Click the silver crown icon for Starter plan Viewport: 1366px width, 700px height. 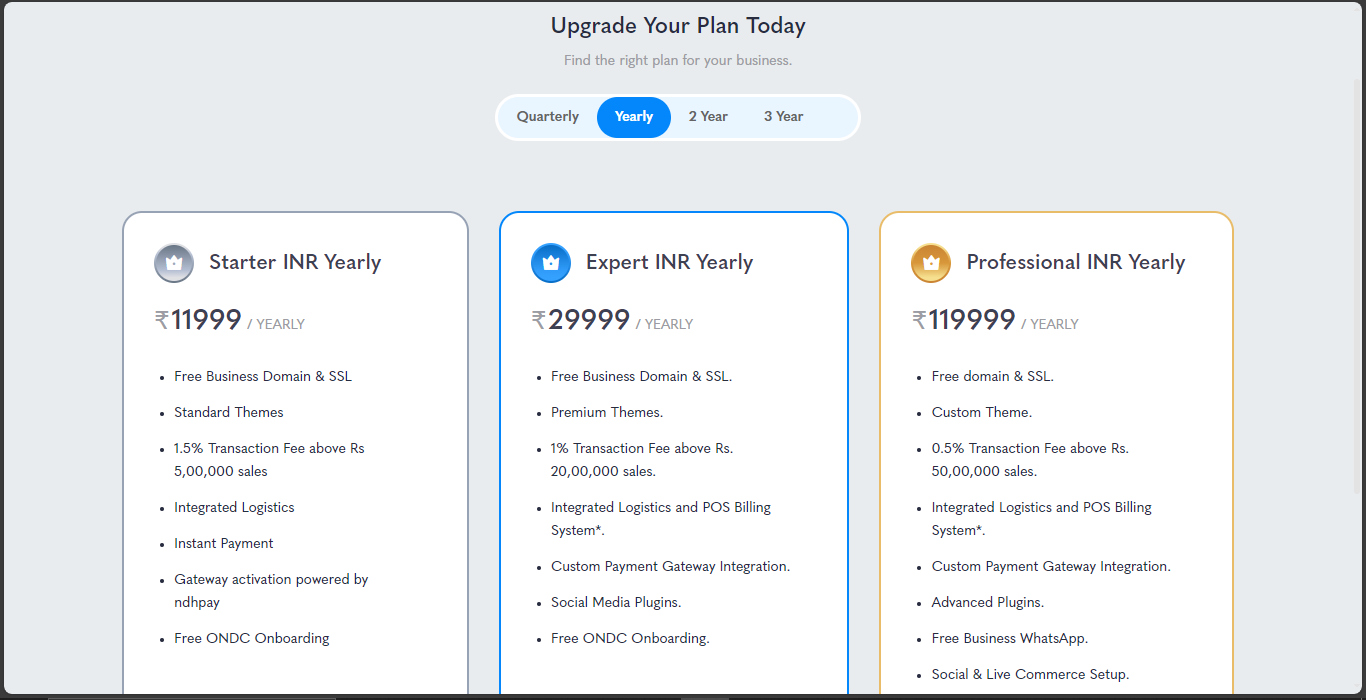coord(174,263)
